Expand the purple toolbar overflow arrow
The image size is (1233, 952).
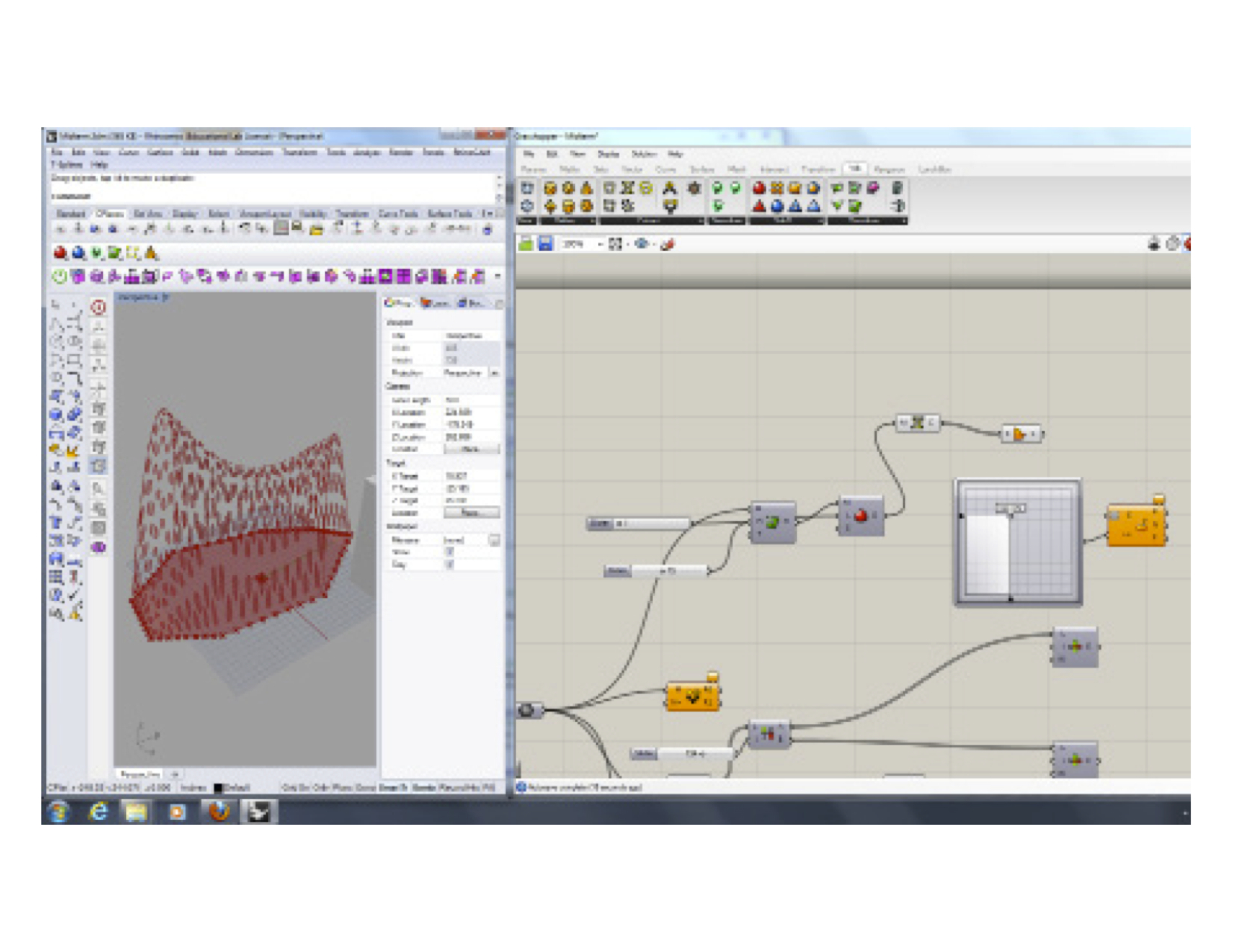point(497,277)
